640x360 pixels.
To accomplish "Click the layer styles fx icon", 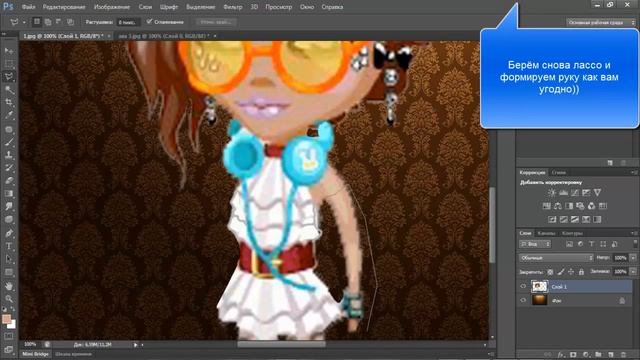I will click(561, 355).
